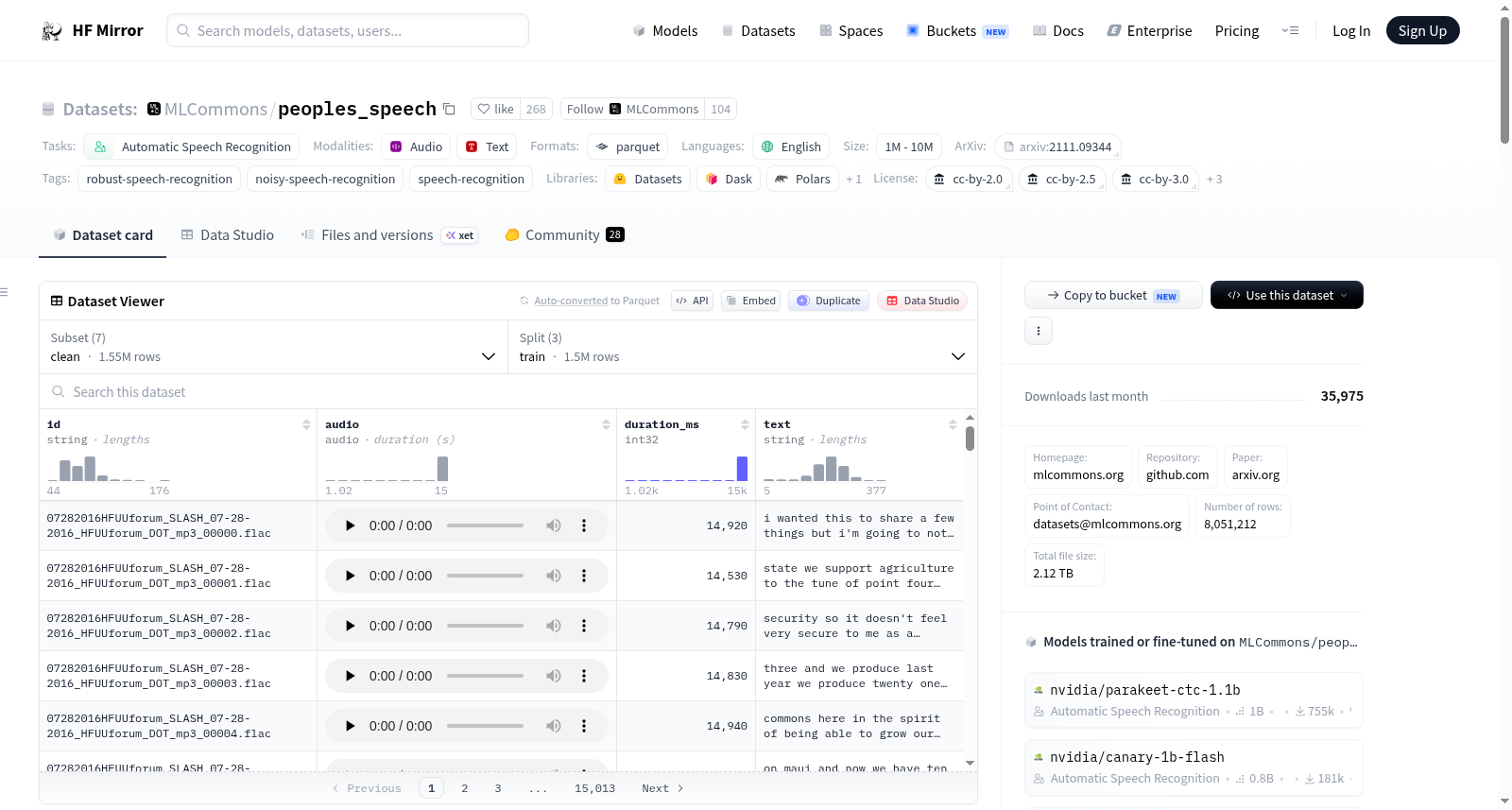The width and height of the screenshot is (1512, 810).
Task: Click the Search this dataset field
Action: 508,391
